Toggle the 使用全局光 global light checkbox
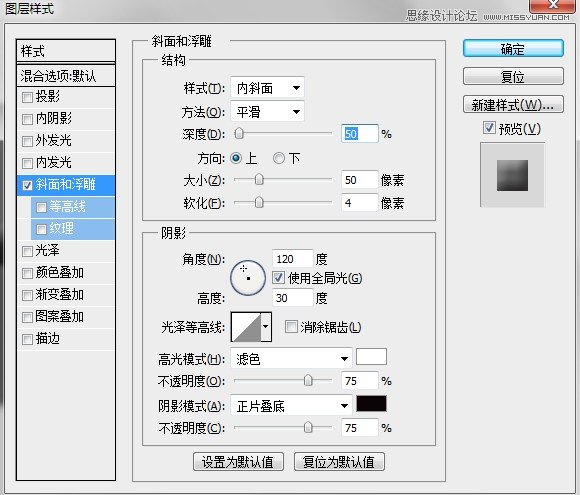This screenshot has height=495, width=580. click(x=278, y=277)
